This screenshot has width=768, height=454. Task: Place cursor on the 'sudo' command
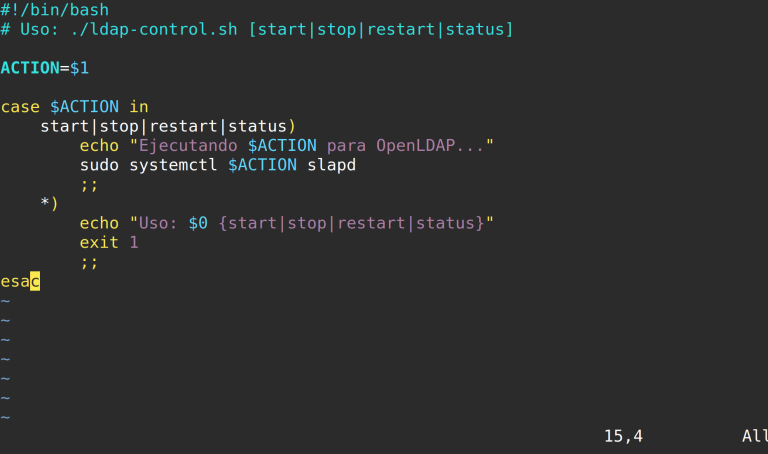(99, 164)
